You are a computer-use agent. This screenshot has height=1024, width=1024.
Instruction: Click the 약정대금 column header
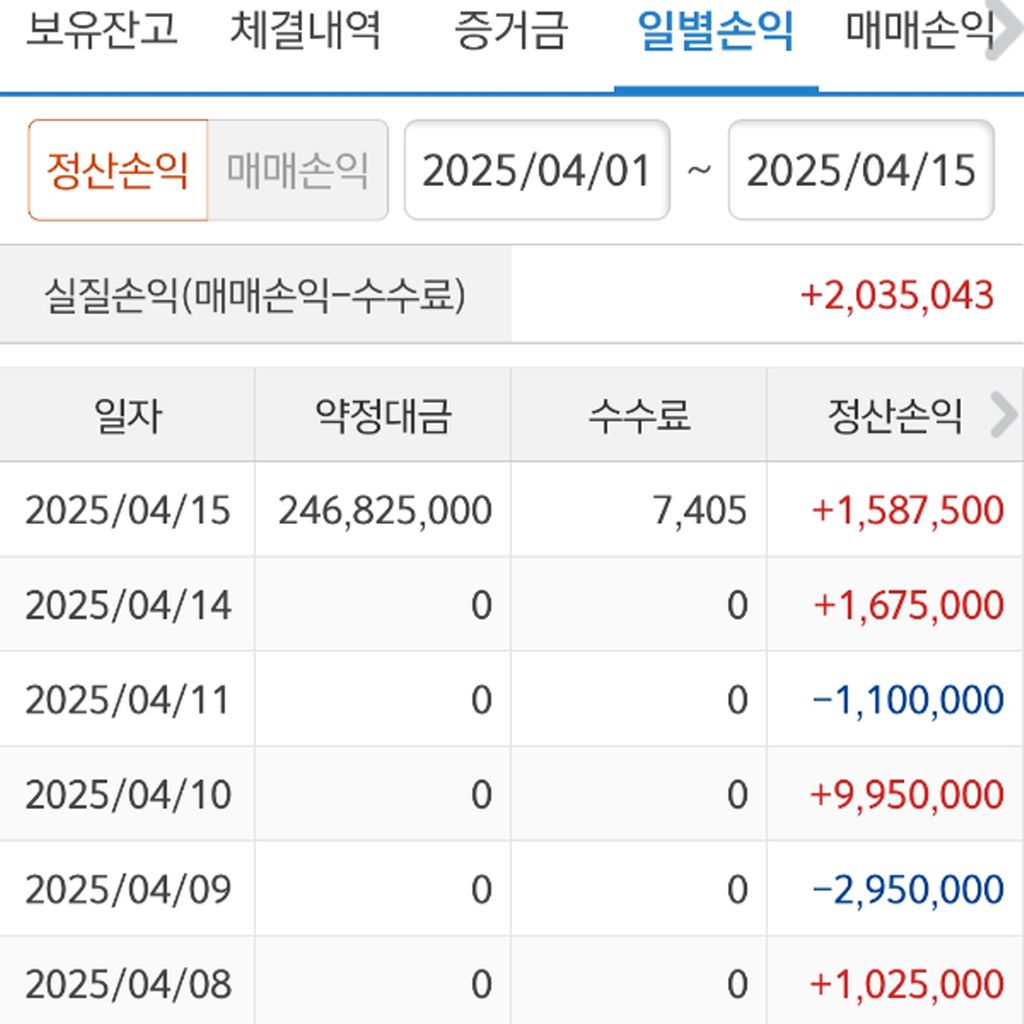coord(383,416)
